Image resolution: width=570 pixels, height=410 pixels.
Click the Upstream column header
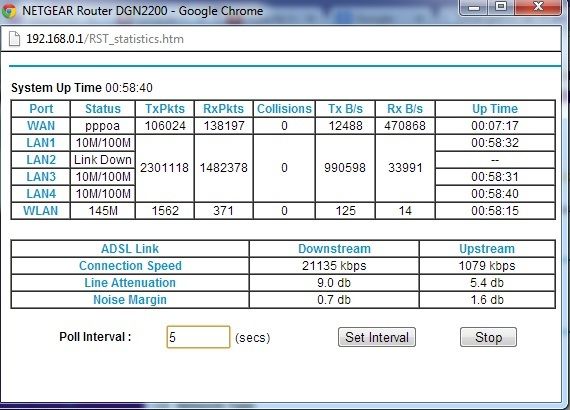pyautogui.click(x=487, y=249)
